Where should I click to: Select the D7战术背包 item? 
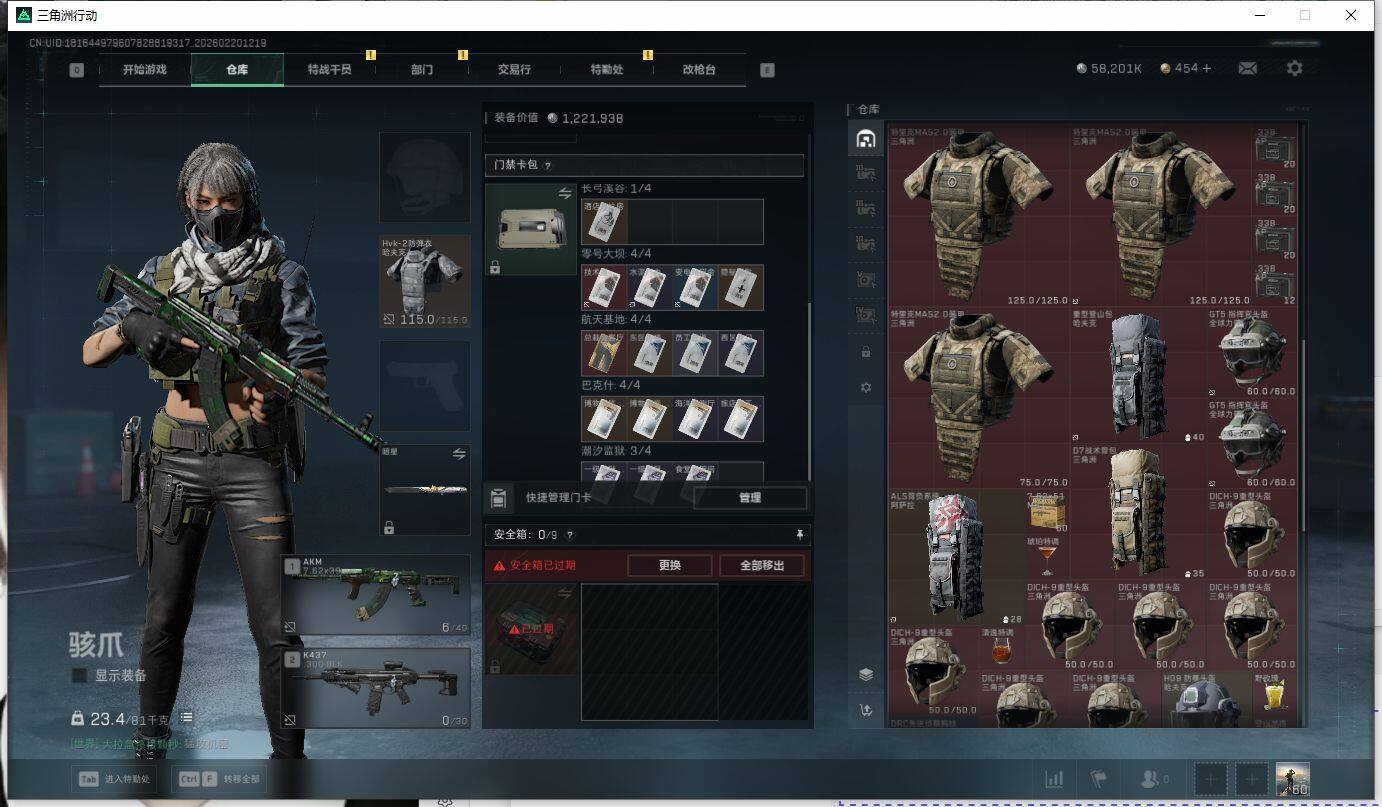(1137, 512)
